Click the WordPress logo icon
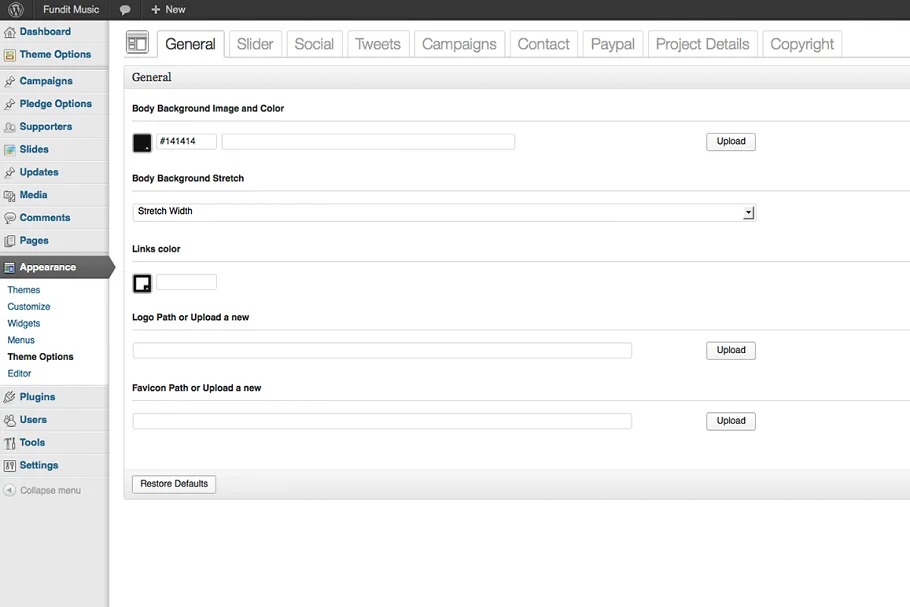This screenshot has height=607, width=910. pyautogui.click(x=16, y=9)
